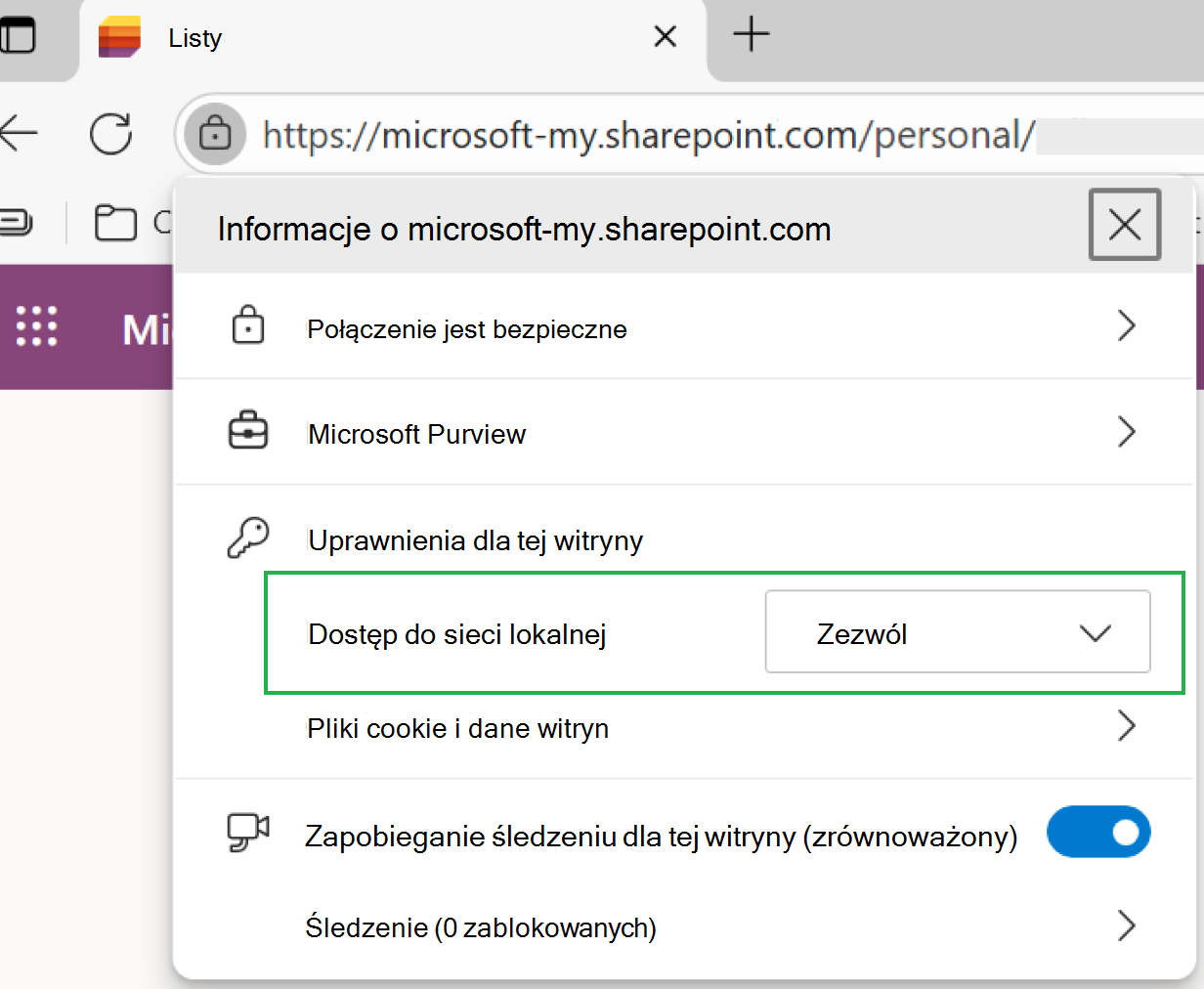The image size is (1204, 989).
Task: Open Uprawnienia dla tej witryny
Action: [475, 540]
